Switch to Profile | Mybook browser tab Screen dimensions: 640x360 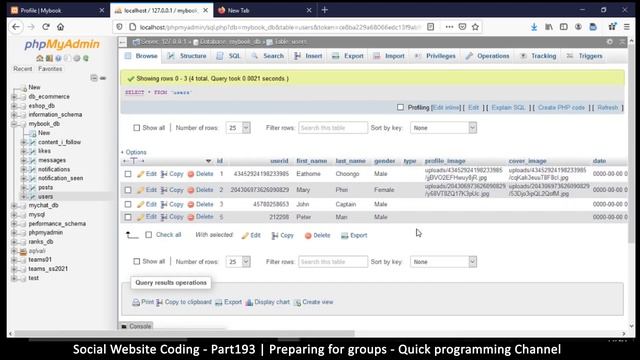click(x=57, y=11)
